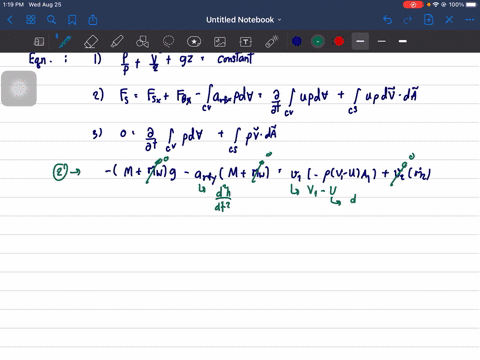Insert an image with the photo tool

(x=220, y=42)
